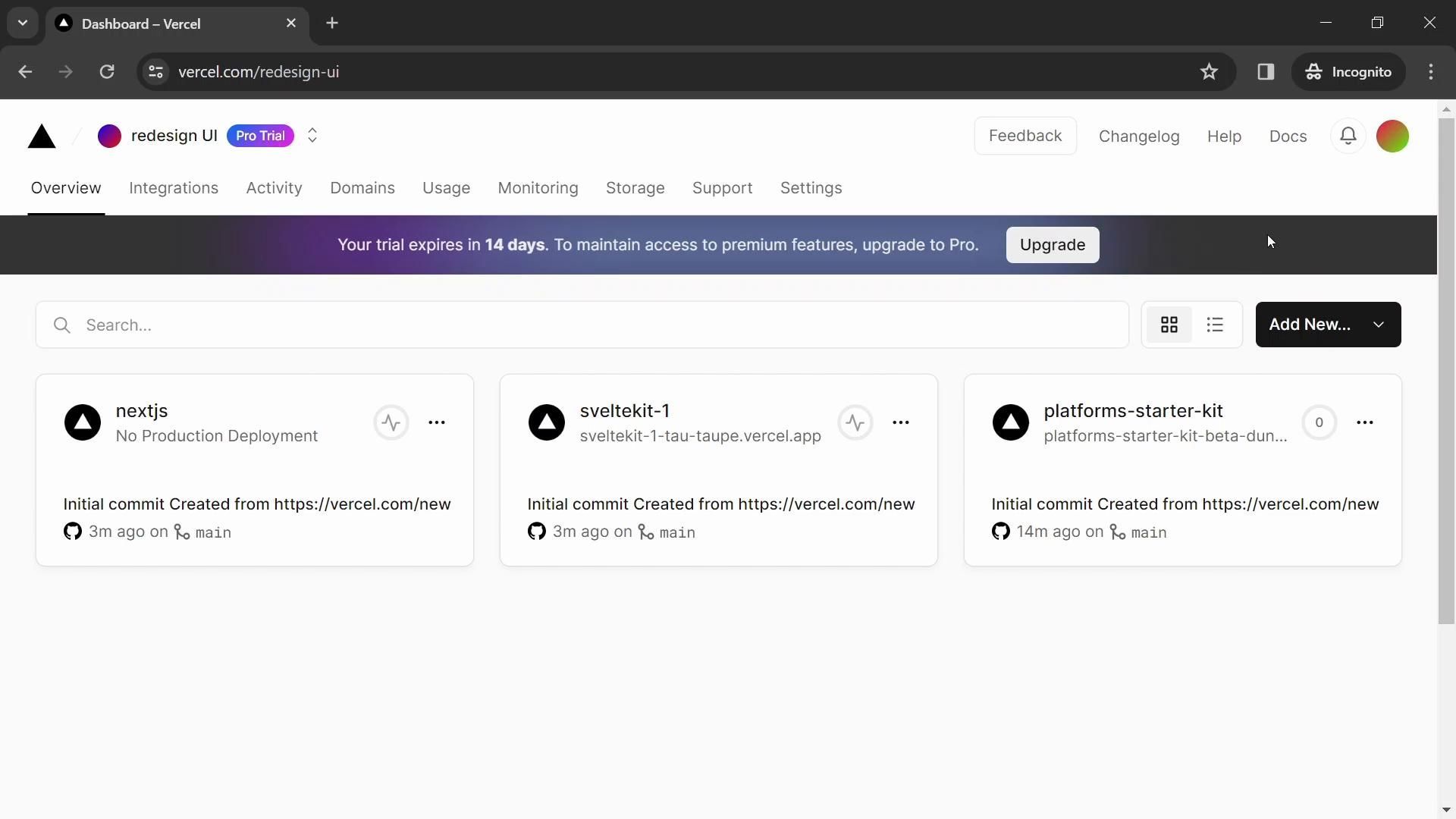Screen dimensions: 1456x819
Task: Open sveltekit-1 activity pulse icon
Action: 855,422
